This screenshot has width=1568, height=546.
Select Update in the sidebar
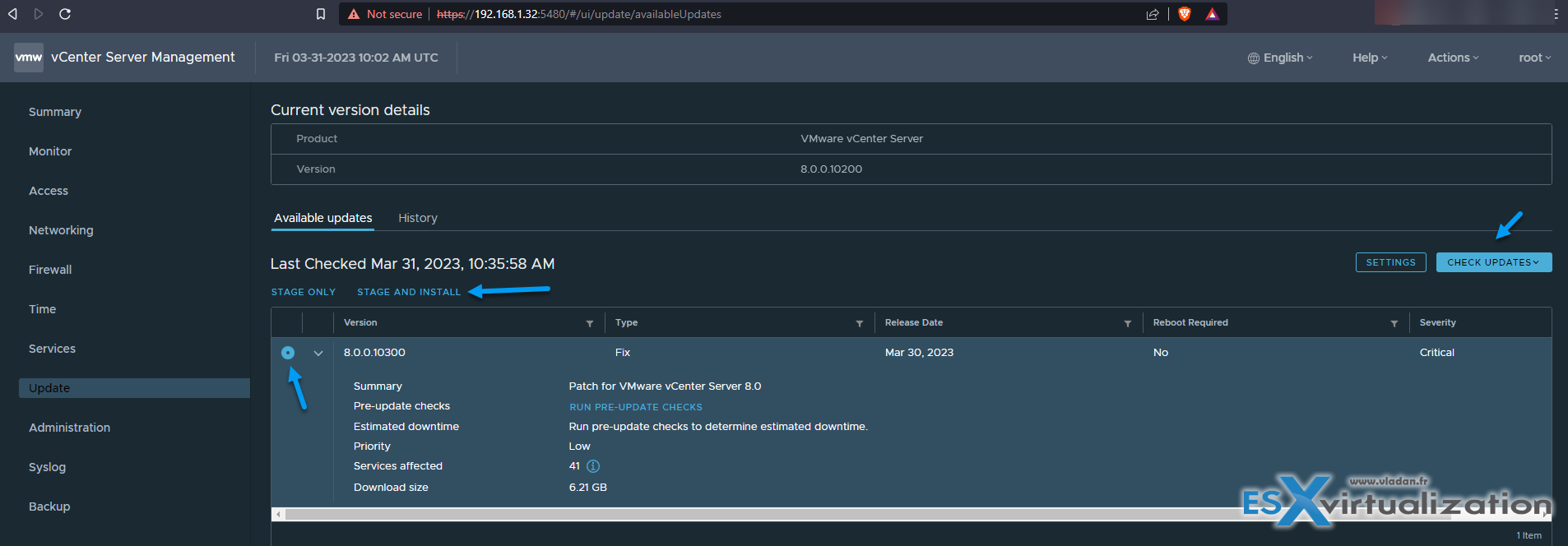pyautogui.click(x=134, y=388)
